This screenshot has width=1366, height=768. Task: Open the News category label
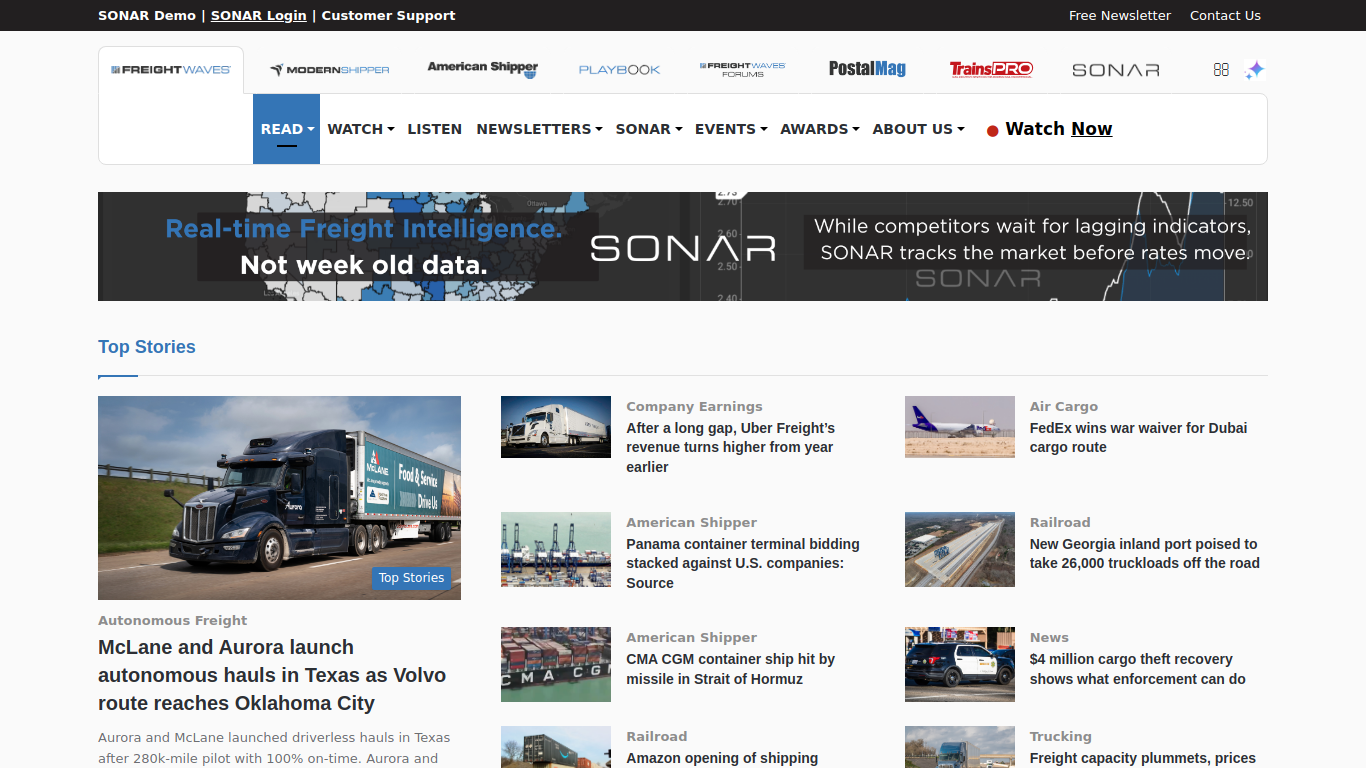tap(1049, 637)
